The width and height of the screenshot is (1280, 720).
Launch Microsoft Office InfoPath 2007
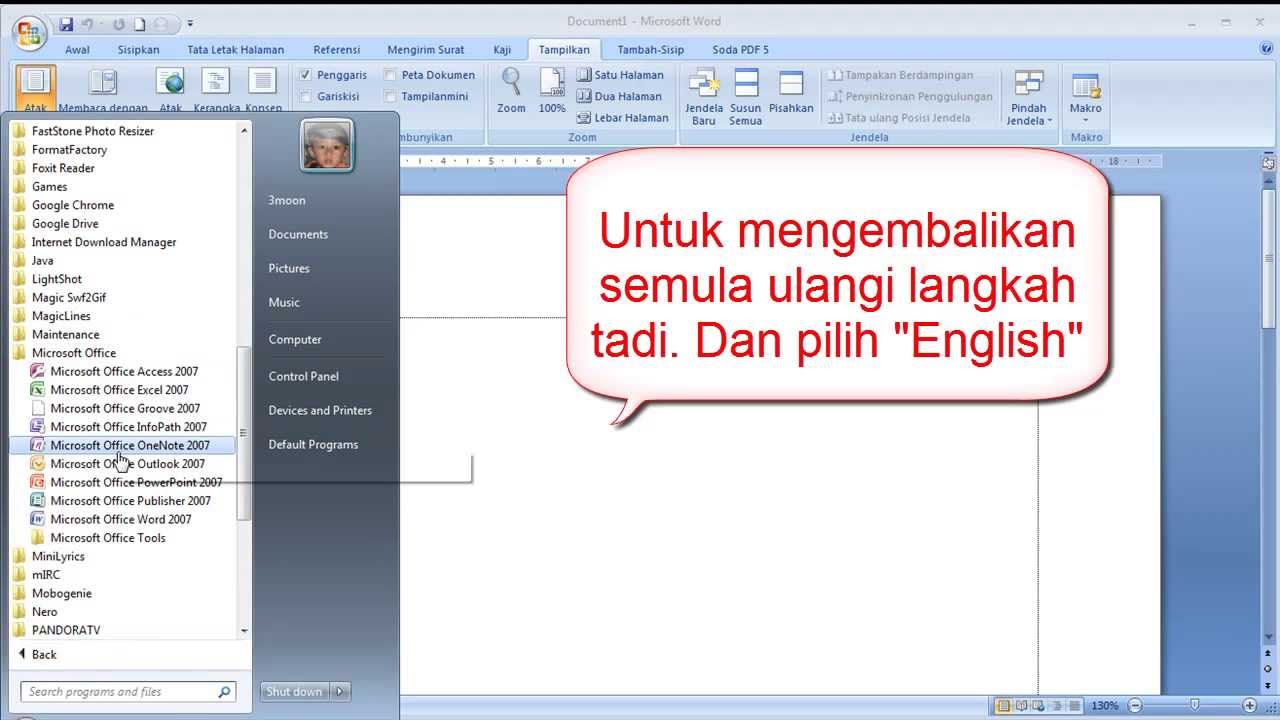(128, 427)
